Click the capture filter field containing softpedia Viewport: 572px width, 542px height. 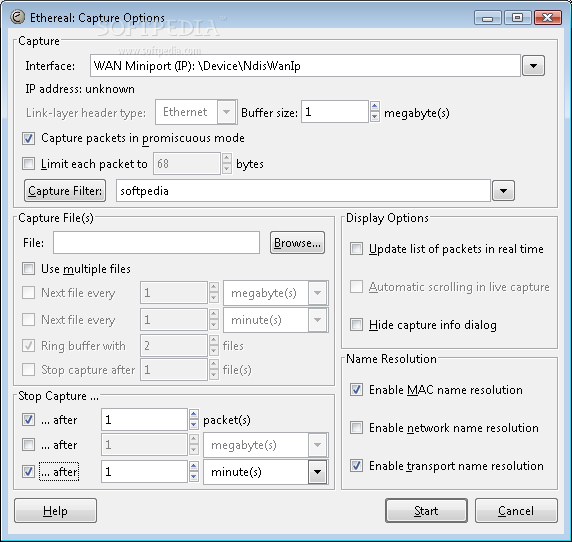click(x=303, y=191)
